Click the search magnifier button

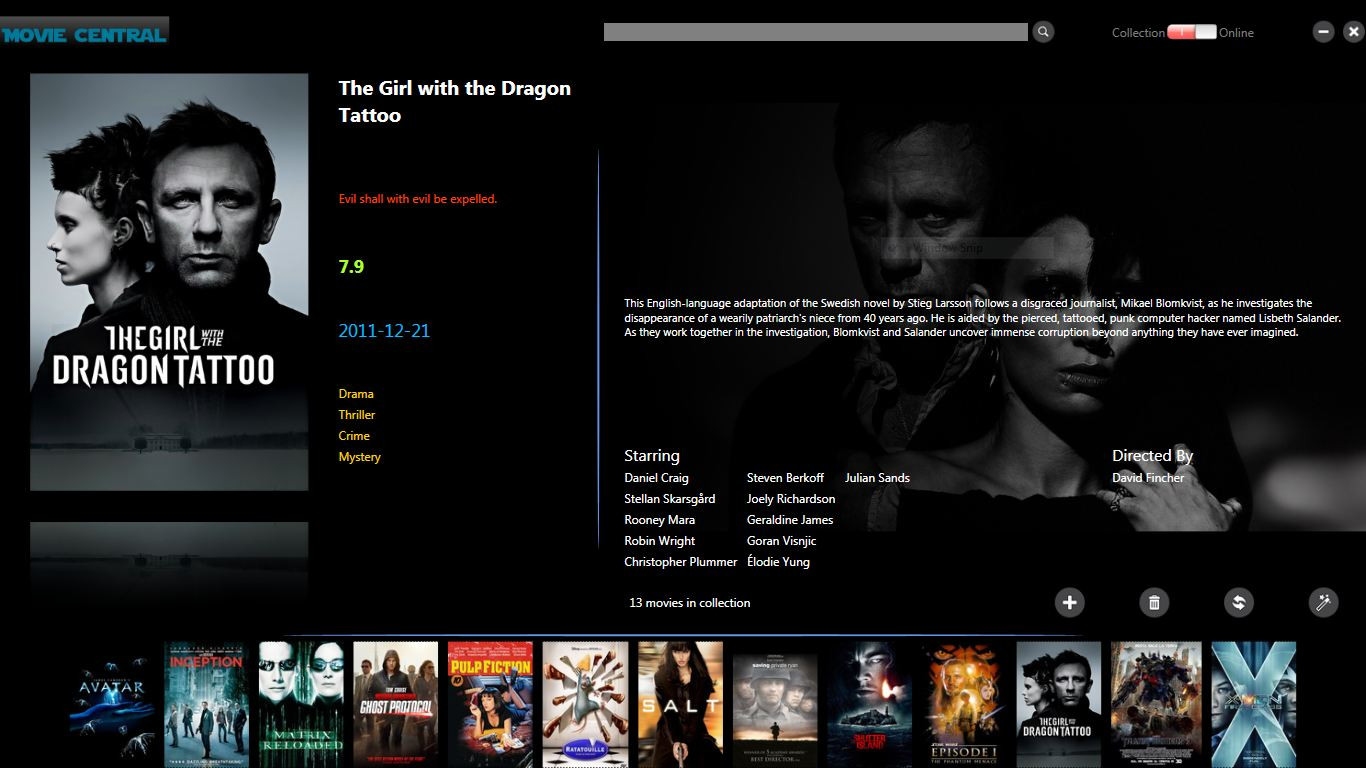pos(1043,32)
